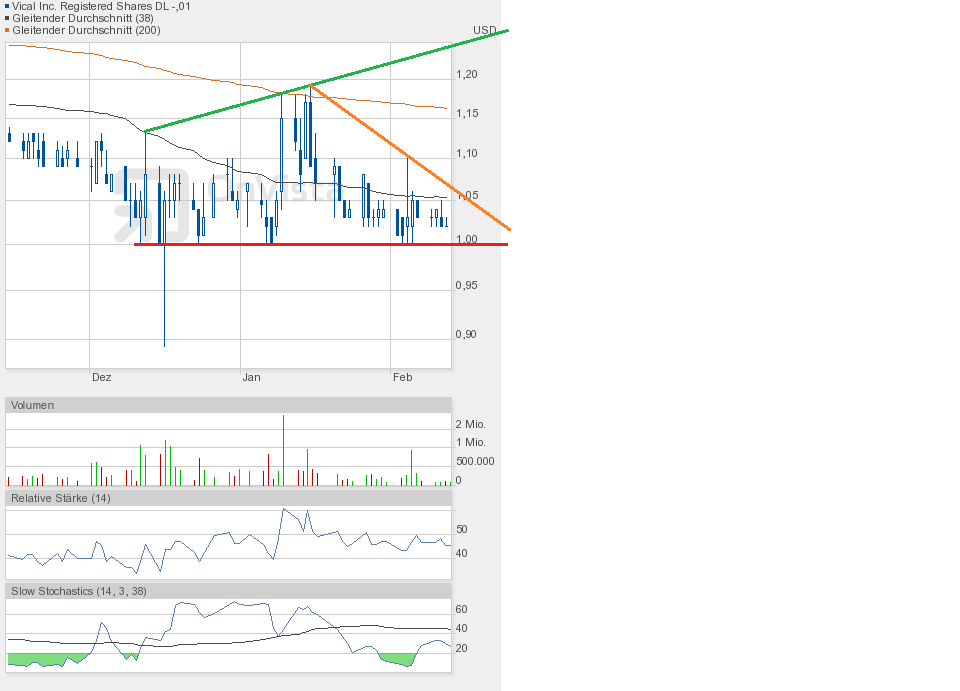Click the Feb month label on the time axis
The height and width of the screenshot is (691, 960).
pos(402,377)
